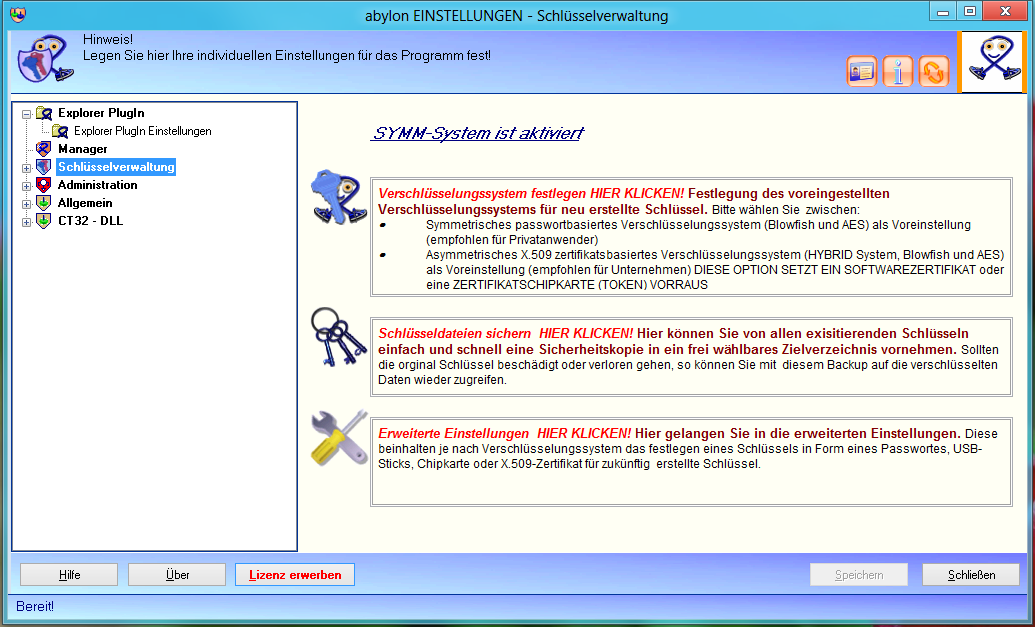This screenshot has width=1035, height=627.
Task: Click the Hinweis! header text
Action: point(108,40)
